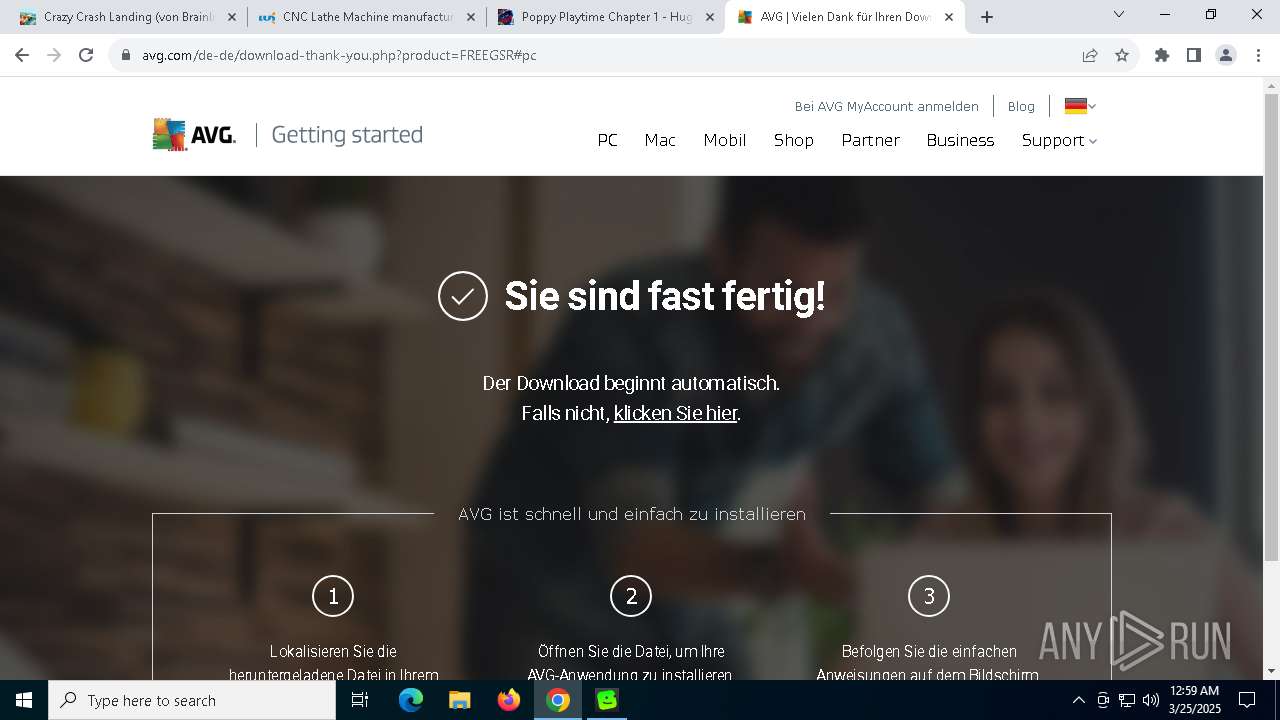The image size is (1280, 720).
Task: Close the Crazy Crash Landing tab
Action: click(x=232, y=17)
